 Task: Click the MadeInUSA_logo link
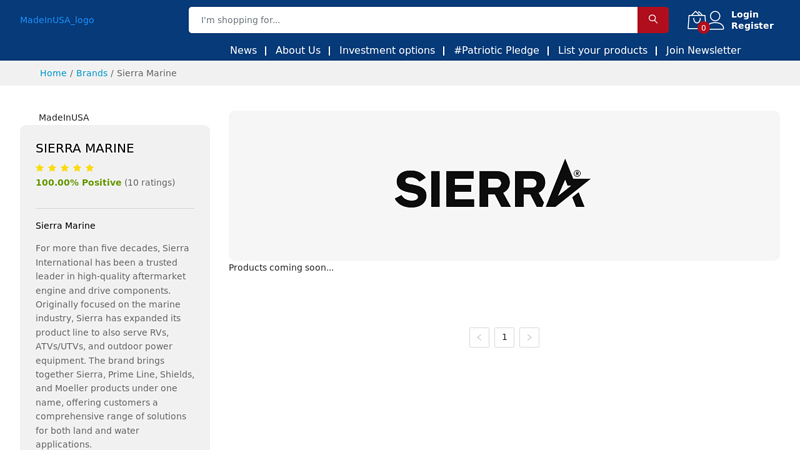[57, 20]
